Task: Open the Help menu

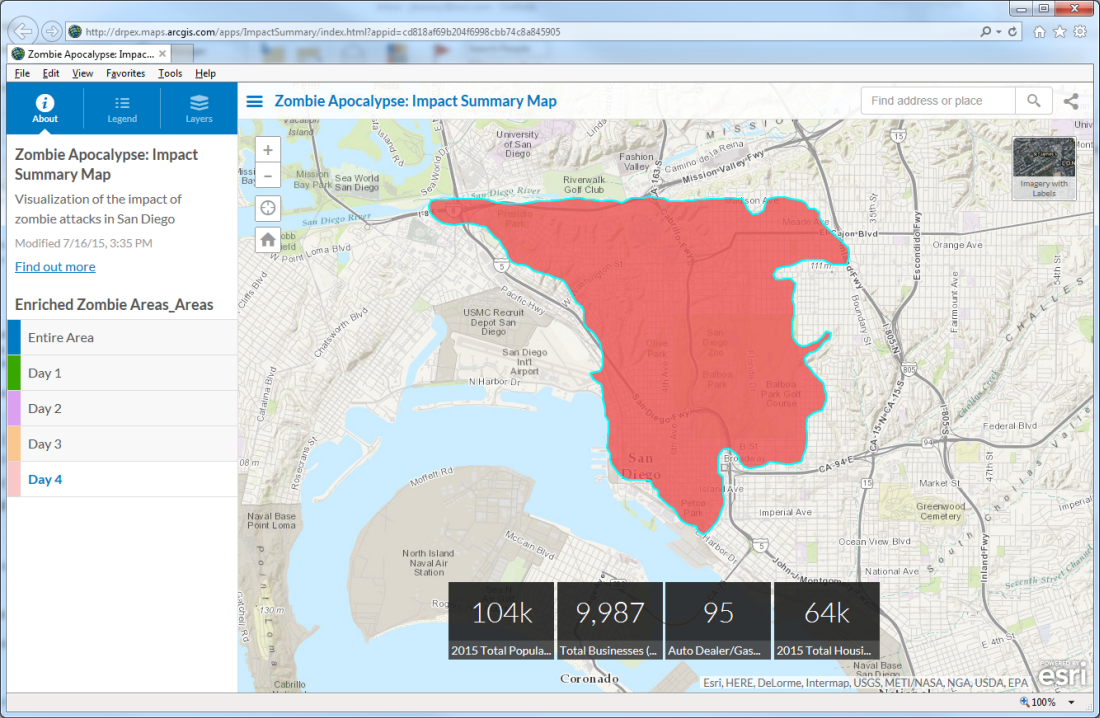Action: (206, 73)
